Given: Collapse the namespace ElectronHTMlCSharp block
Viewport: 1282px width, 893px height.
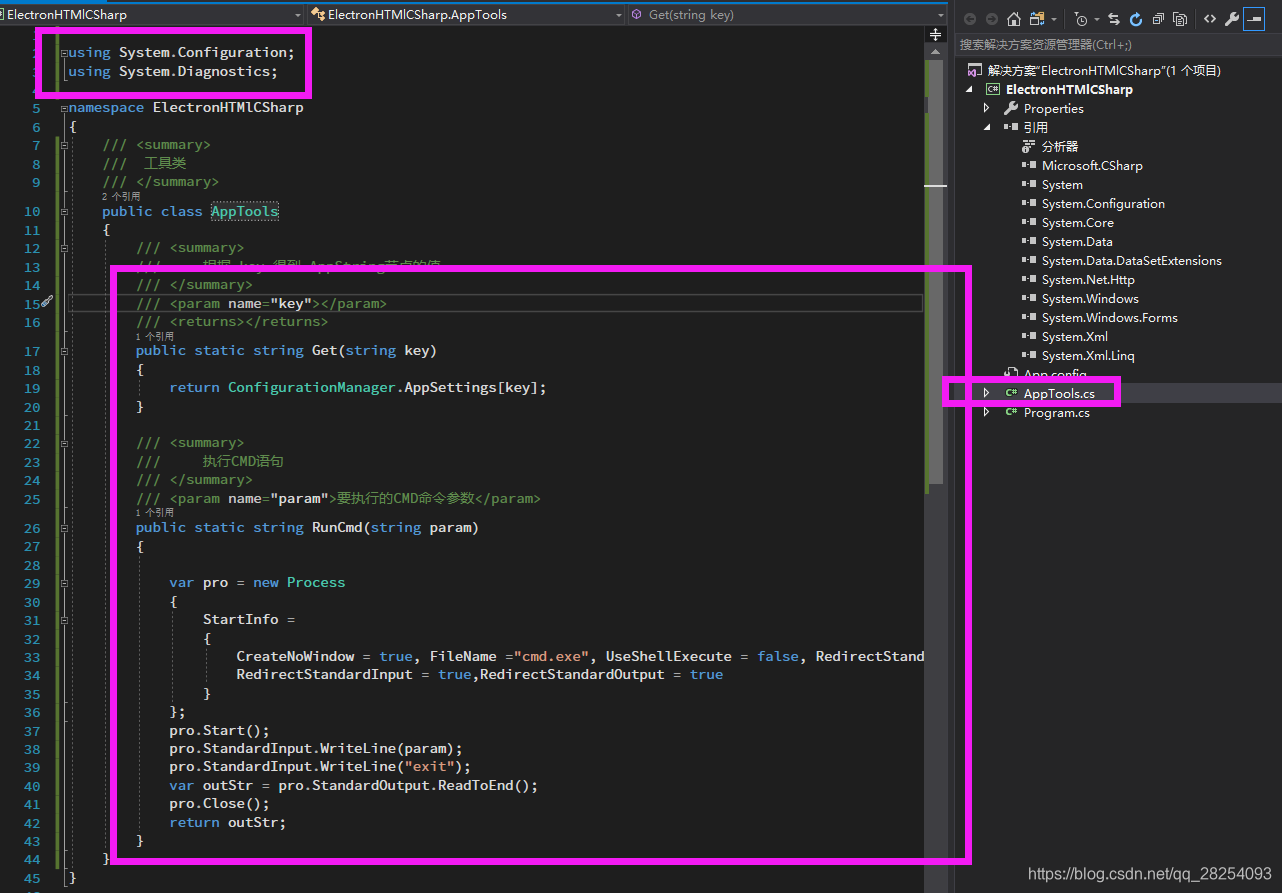Looking at the screenshot, I should tap(65, 108).
